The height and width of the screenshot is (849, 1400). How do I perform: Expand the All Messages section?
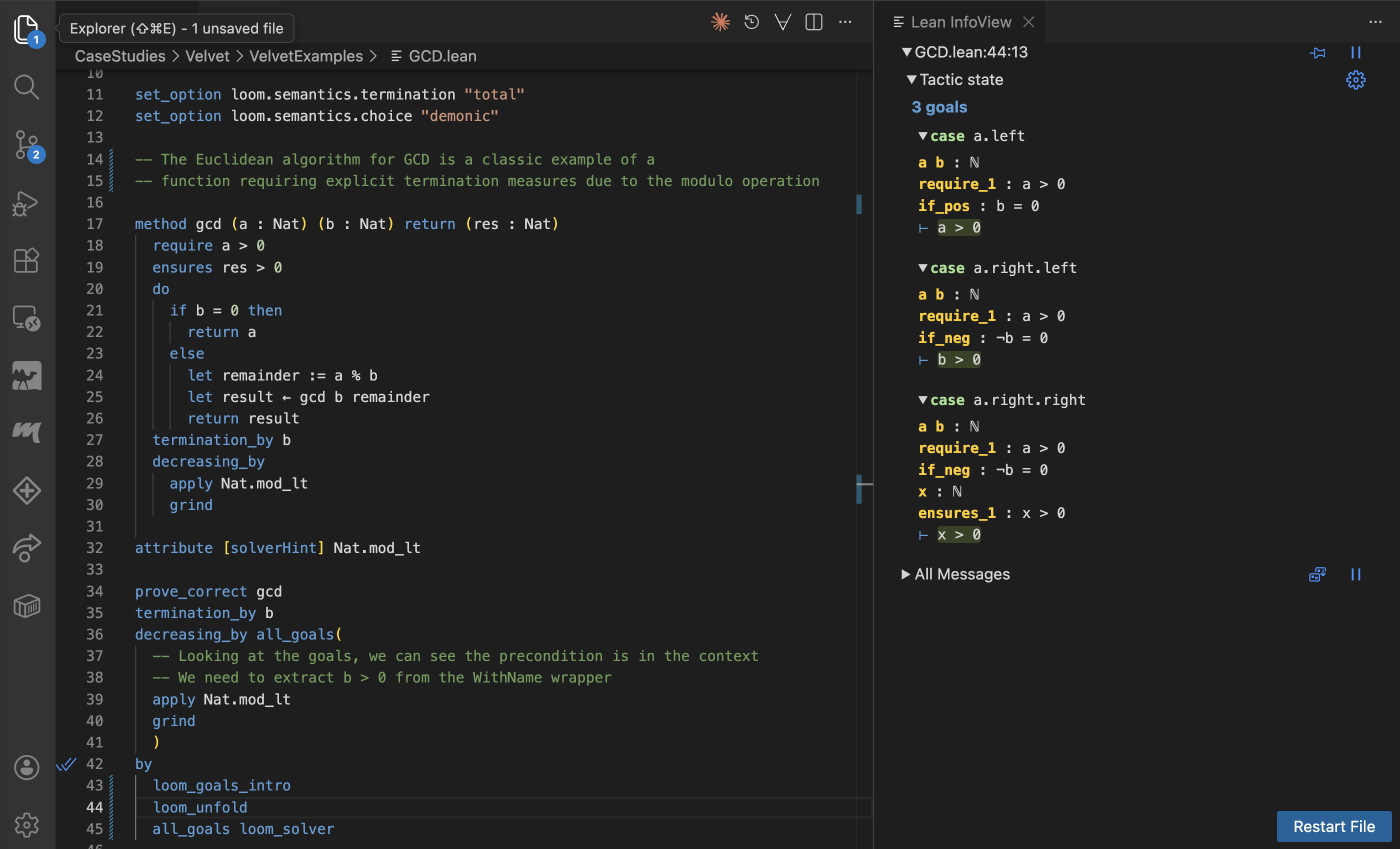pos(905,574)
